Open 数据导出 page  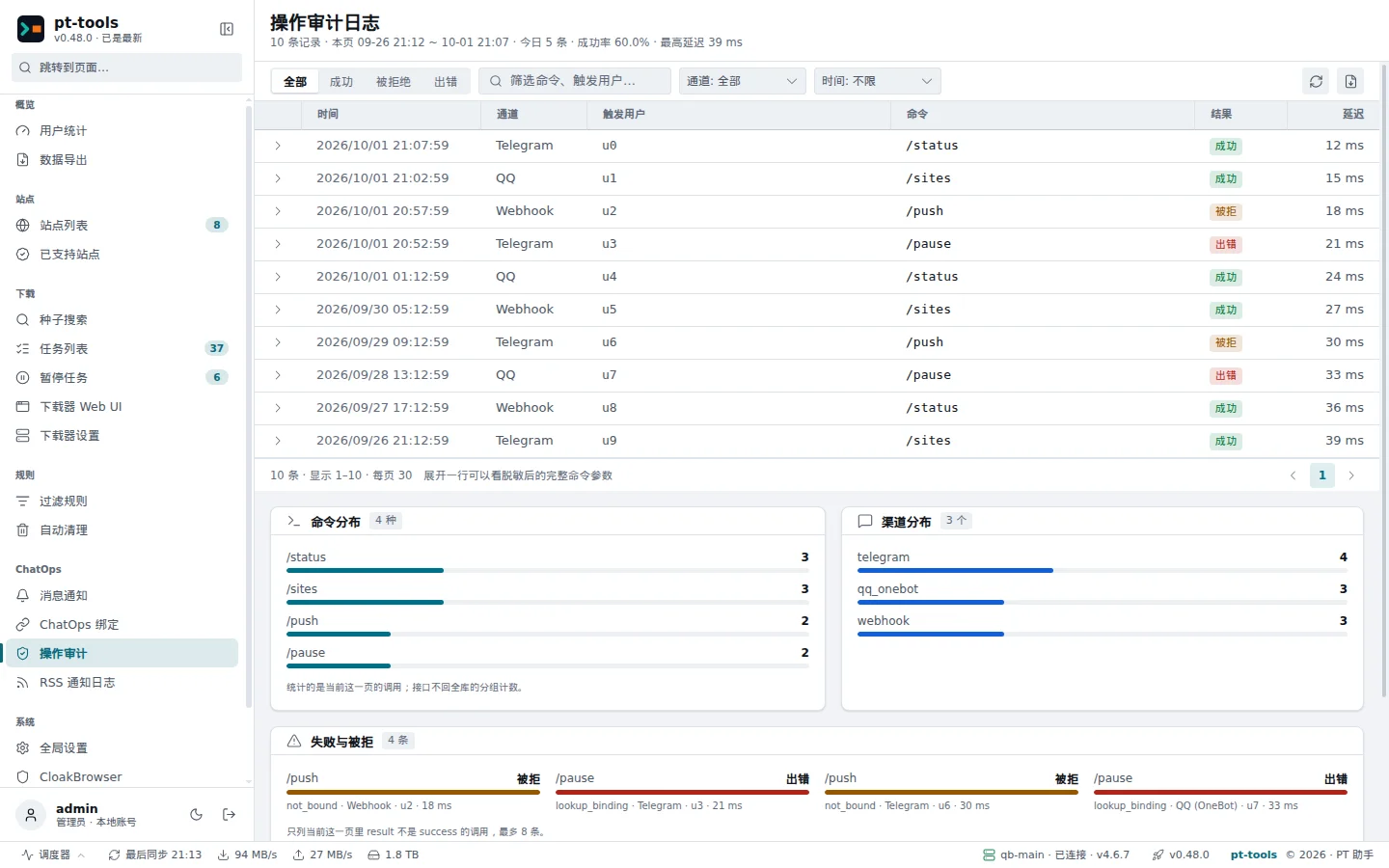pyautogui.click(x=123, y=159)
